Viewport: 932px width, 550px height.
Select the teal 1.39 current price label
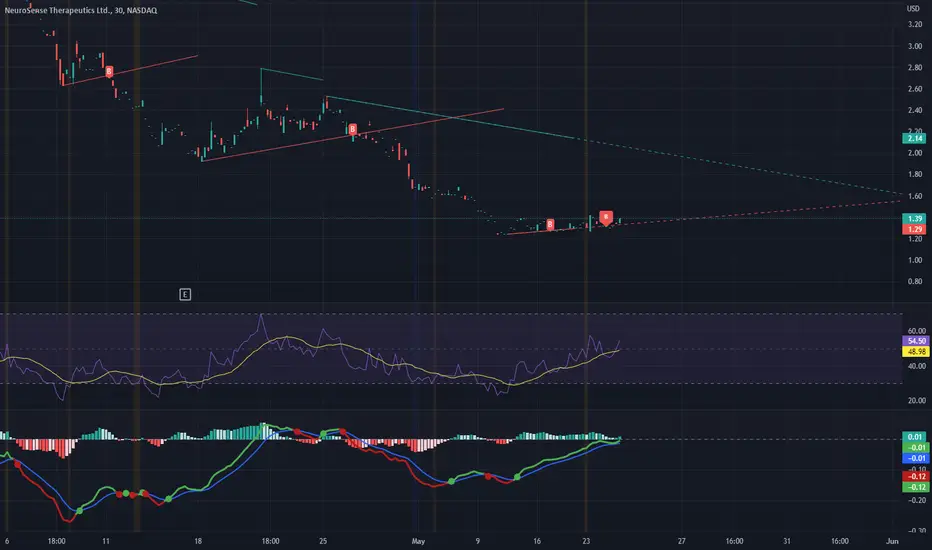[x=914, y=218]
